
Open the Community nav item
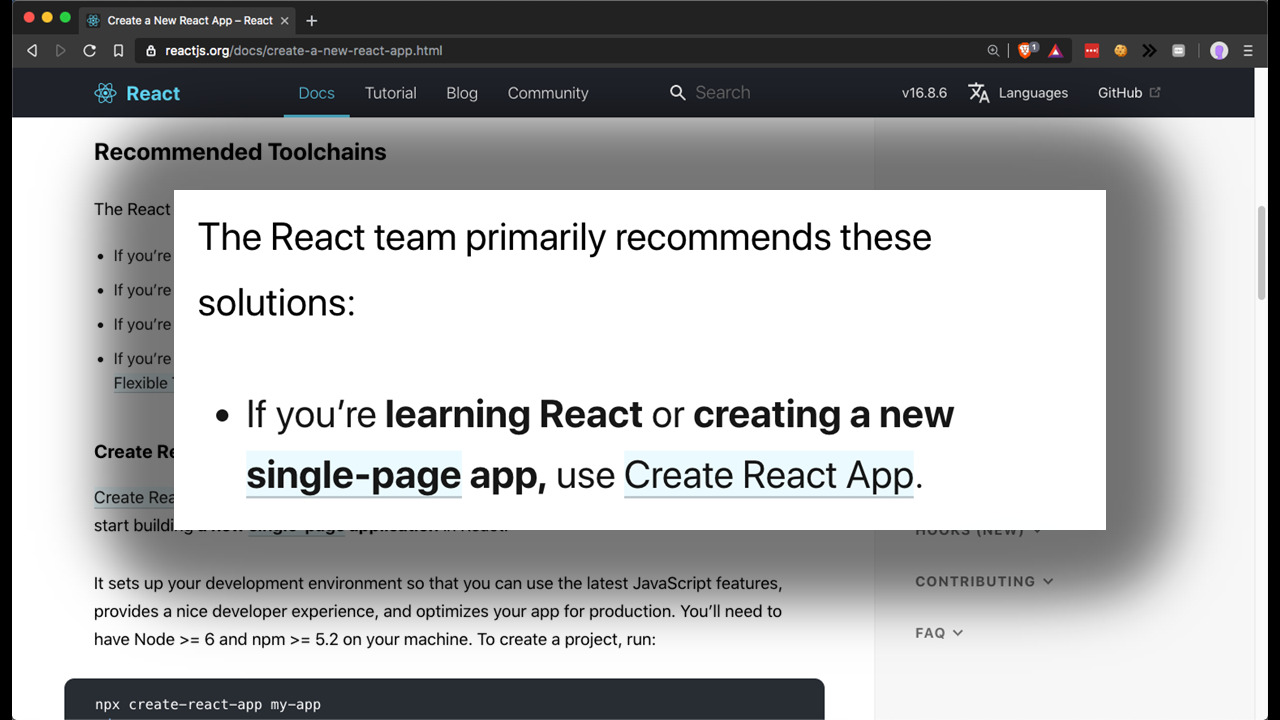tap(548, 93)
